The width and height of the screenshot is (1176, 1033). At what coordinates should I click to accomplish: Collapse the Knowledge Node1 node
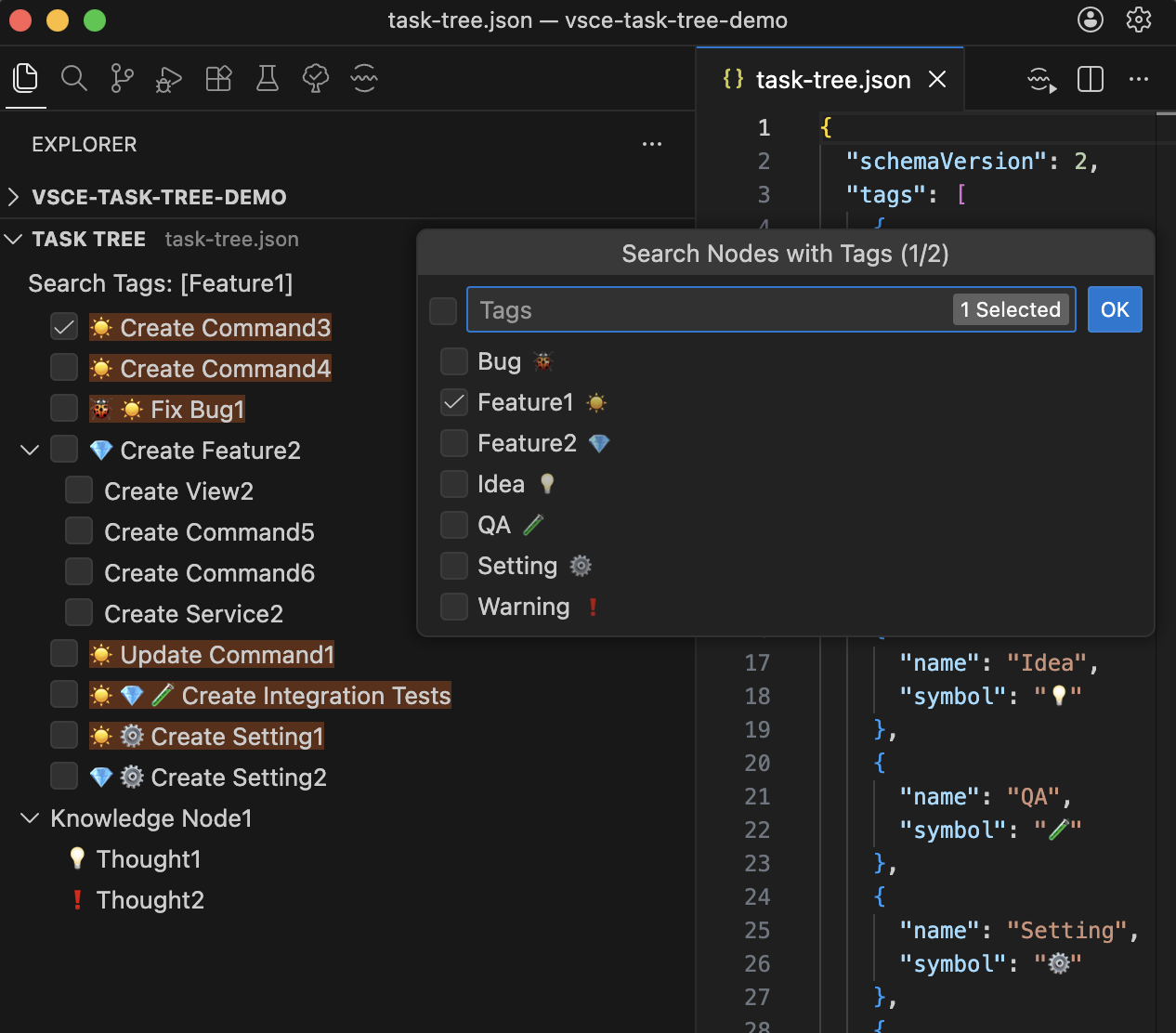click(x=30, y=818)
